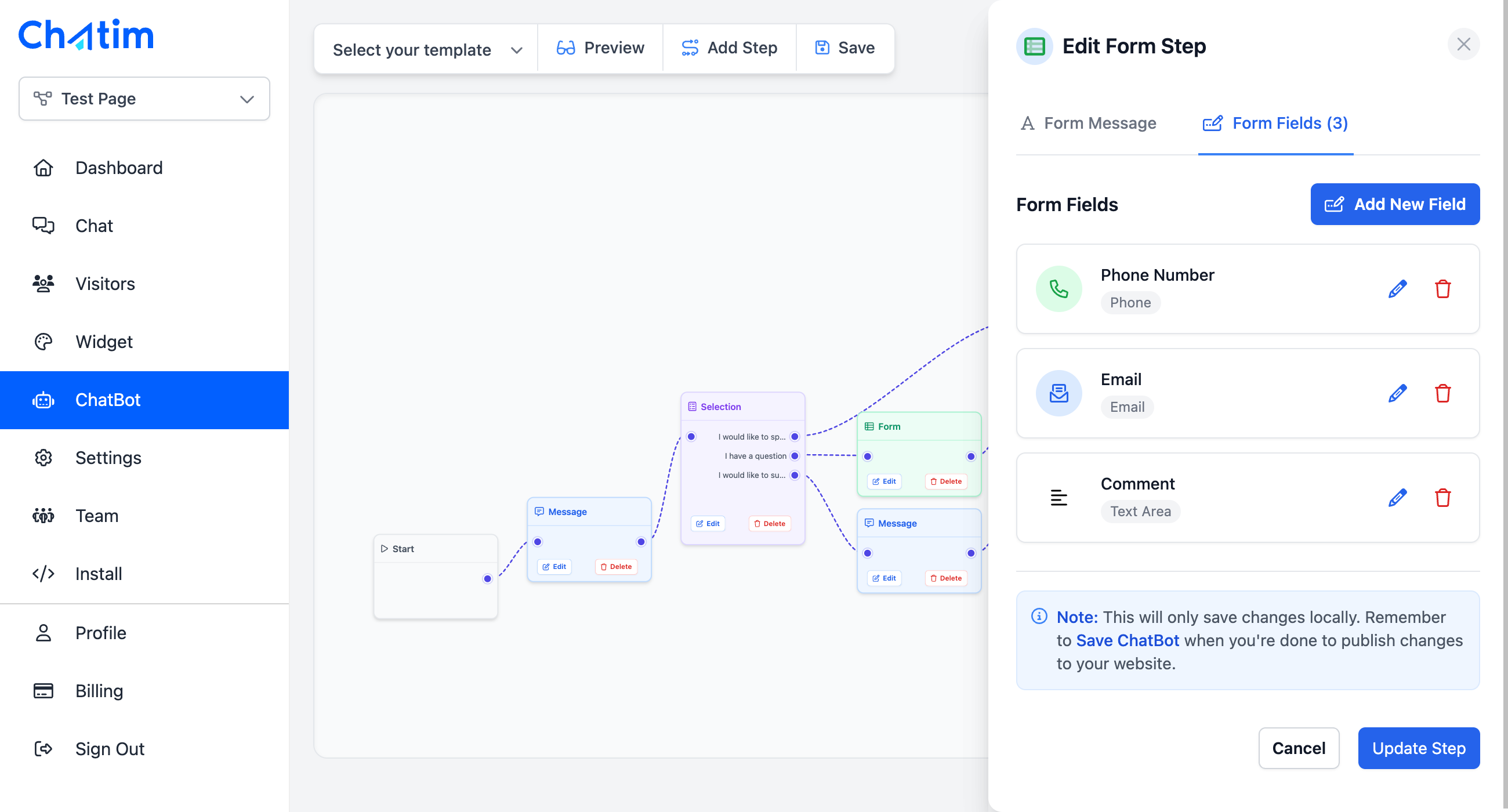The height and width of the screenshot is (812, 1508).
Task: Select the Chat sidebar icon
Action: click(42, 226)
